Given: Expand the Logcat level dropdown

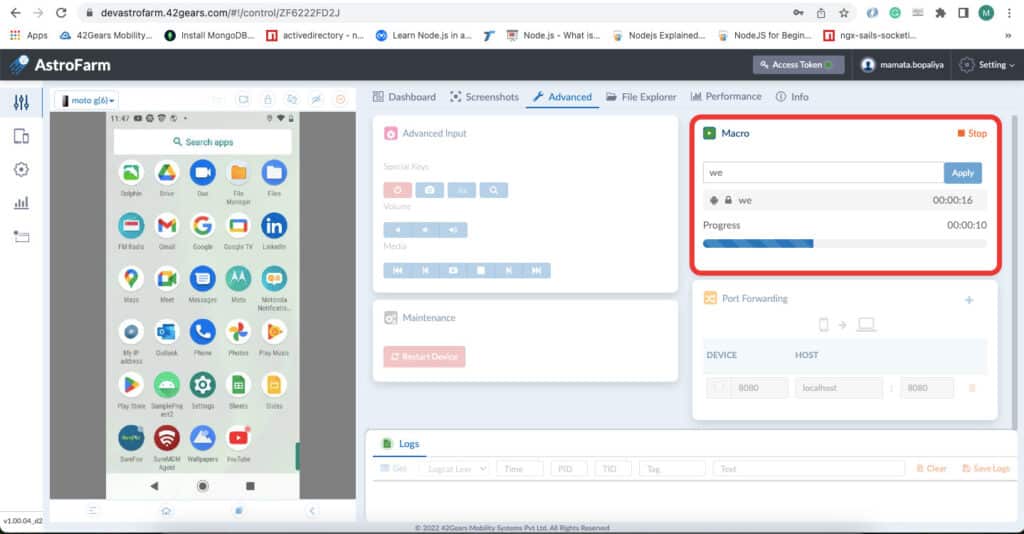Looking at the screenshot, I should [456, 469].
